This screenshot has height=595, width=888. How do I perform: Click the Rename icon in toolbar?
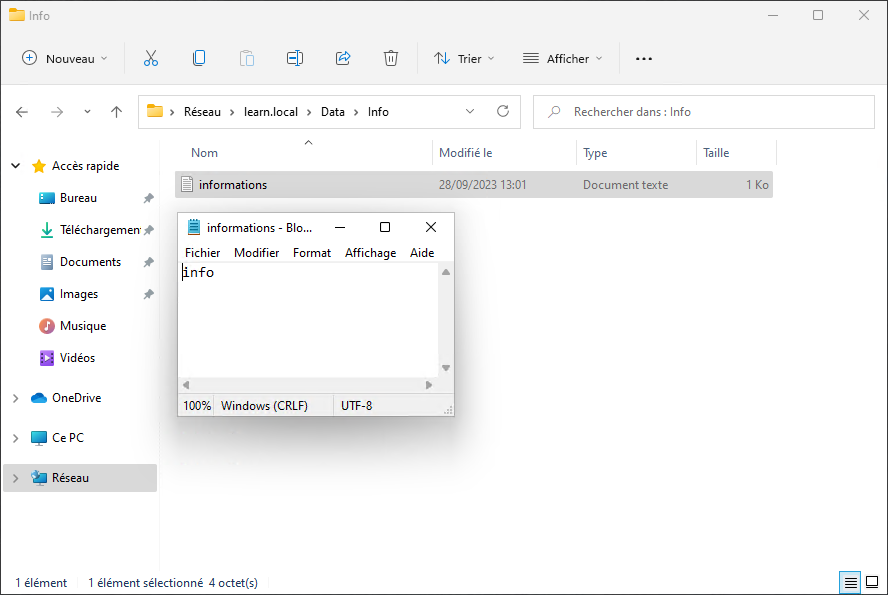click(x=295, y=58)
